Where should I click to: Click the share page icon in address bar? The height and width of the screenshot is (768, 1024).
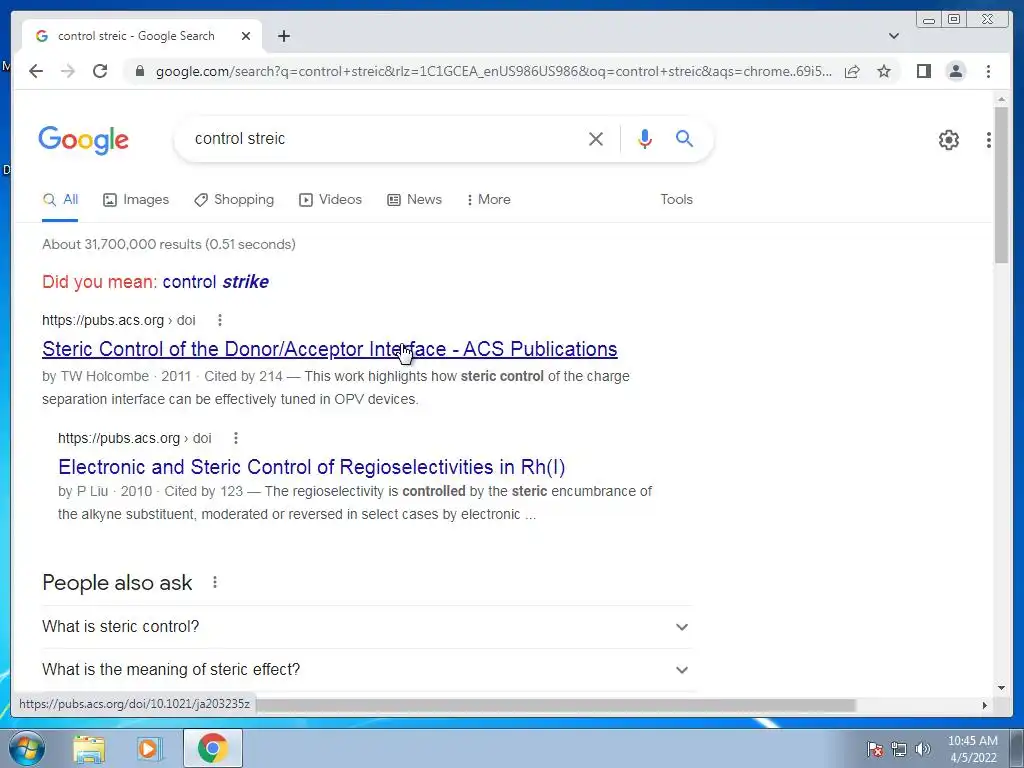pyautogui.click(x=852, y=71)
